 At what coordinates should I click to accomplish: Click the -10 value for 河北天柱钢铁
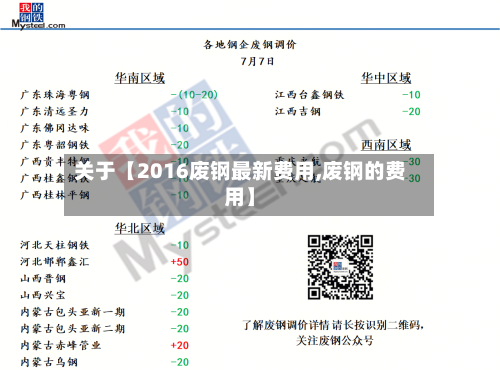pos(180,245)
